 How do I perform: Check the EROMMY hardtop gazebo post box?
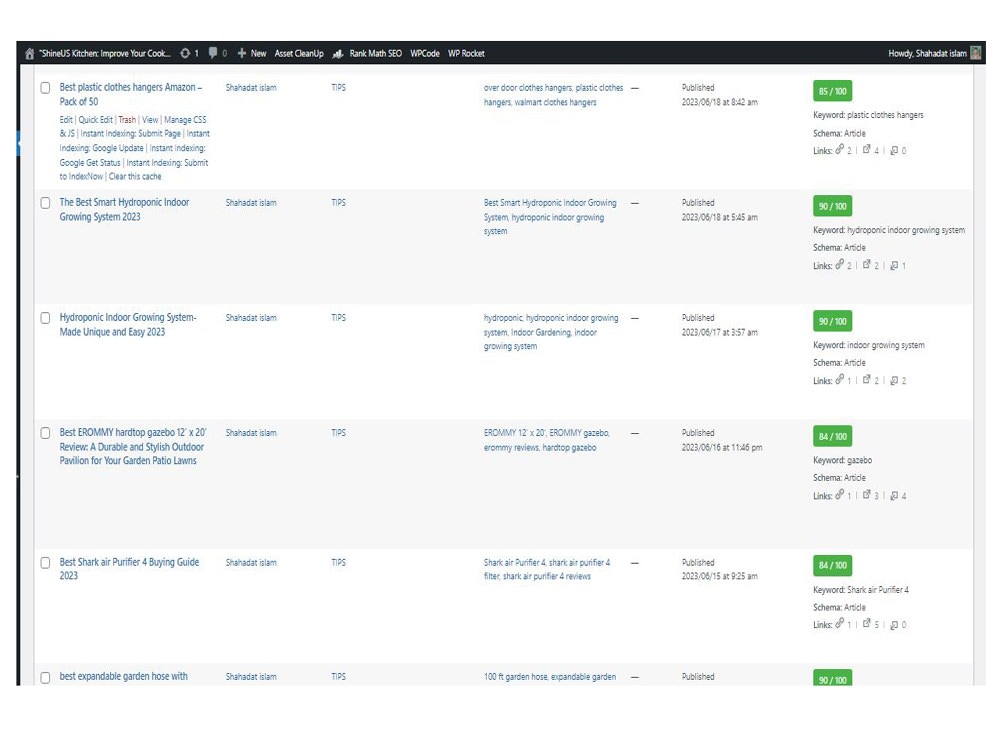pos(45,433)
